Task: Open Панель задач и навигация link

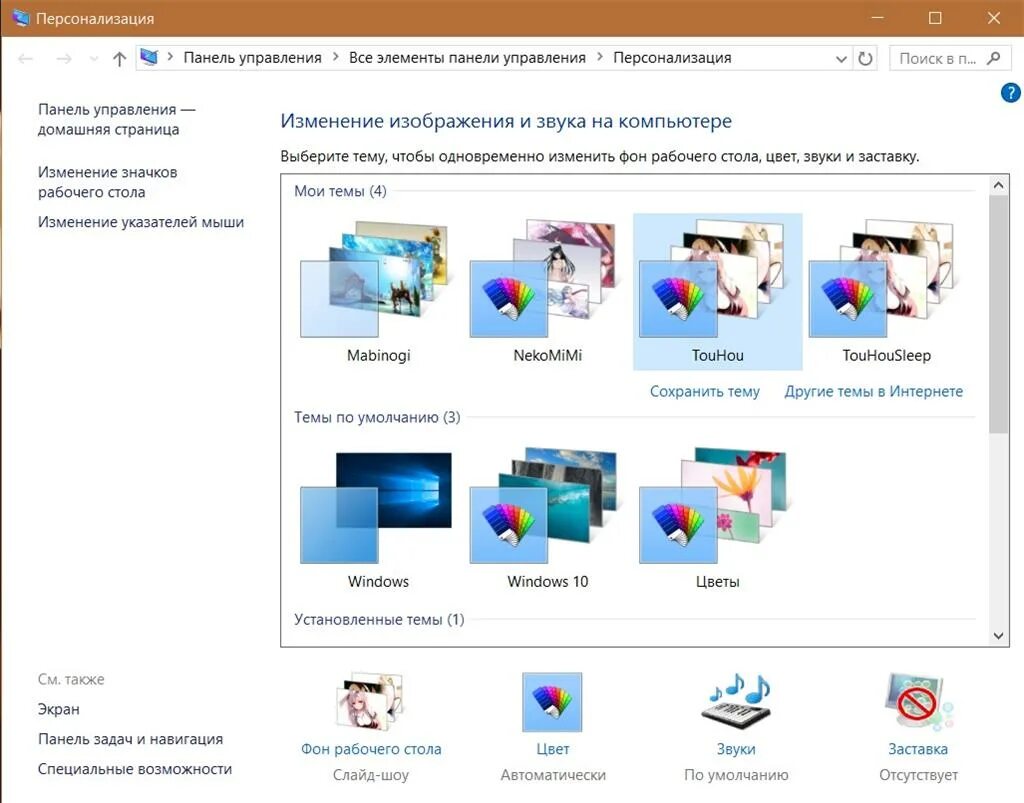Action: coord(131,739)
